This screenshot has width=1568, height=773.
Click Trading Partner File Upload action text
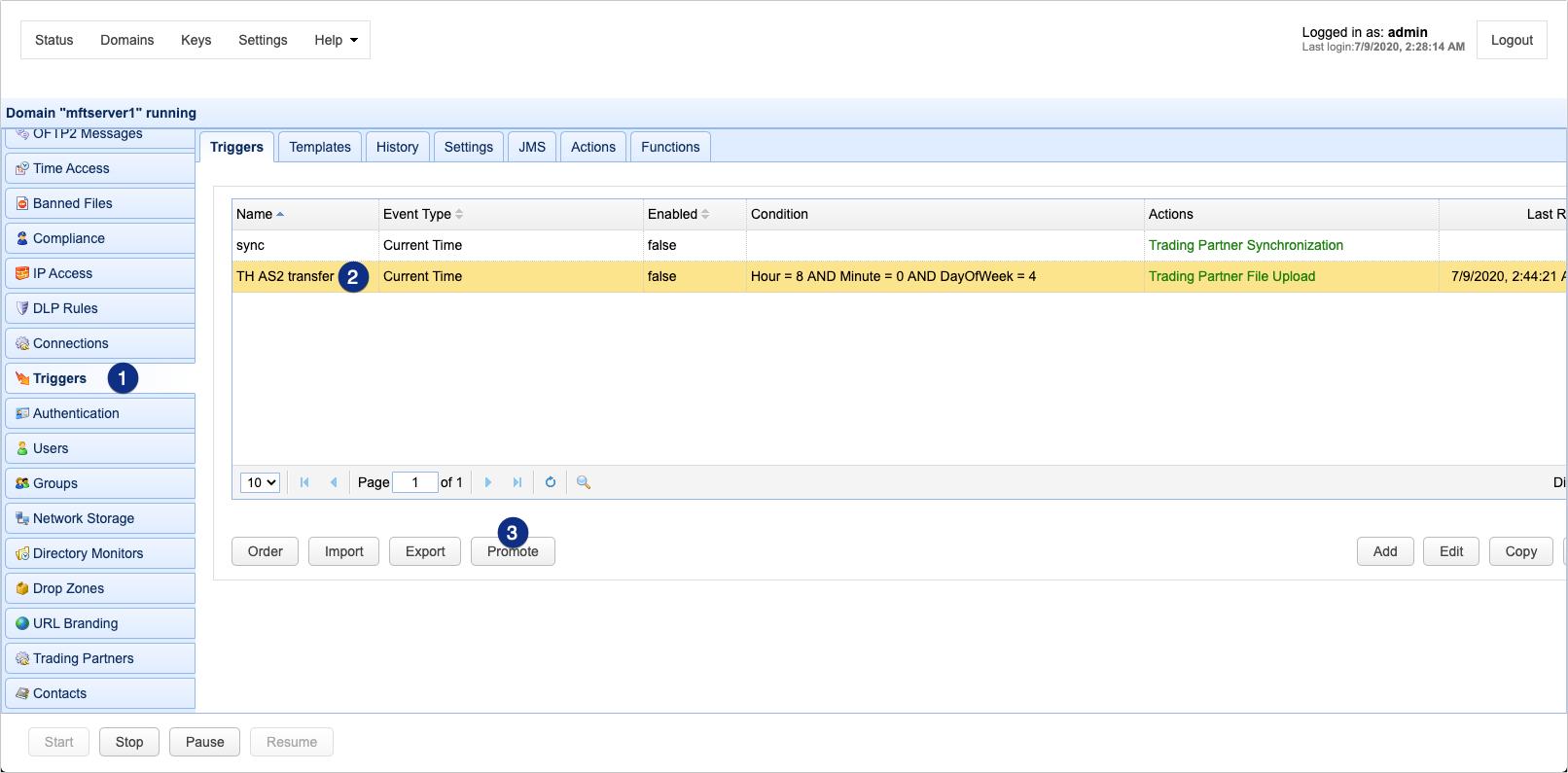[1231, 276]
